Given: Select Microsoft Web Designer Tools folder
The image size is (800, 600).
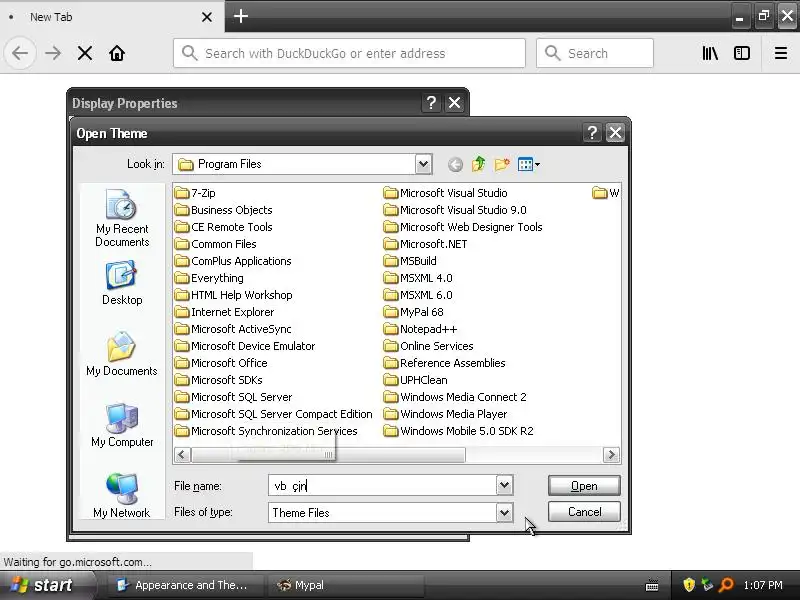Looking at the screenshot, I should [x=463, y=227].
